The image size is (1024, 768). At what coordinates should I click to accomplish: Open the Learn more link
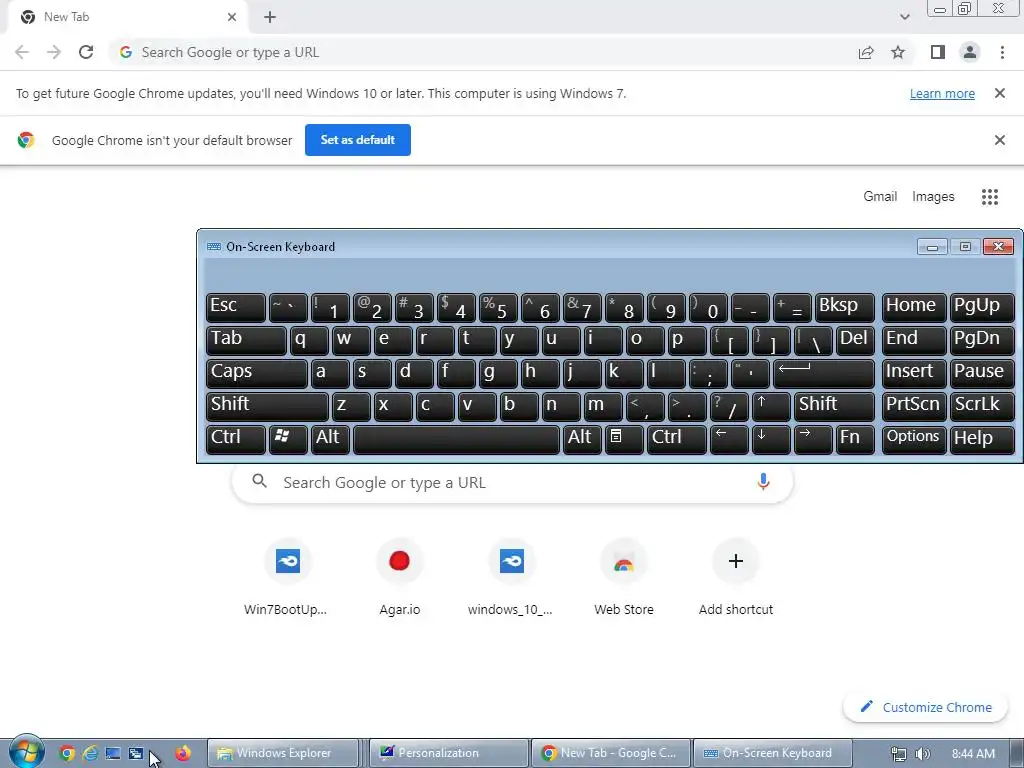tap(942, 93)
